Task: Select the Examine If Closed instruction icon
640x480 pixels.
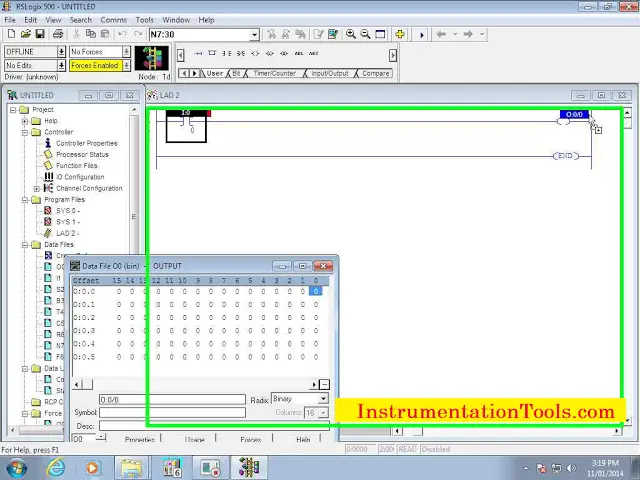Action: tap(227, 53)
